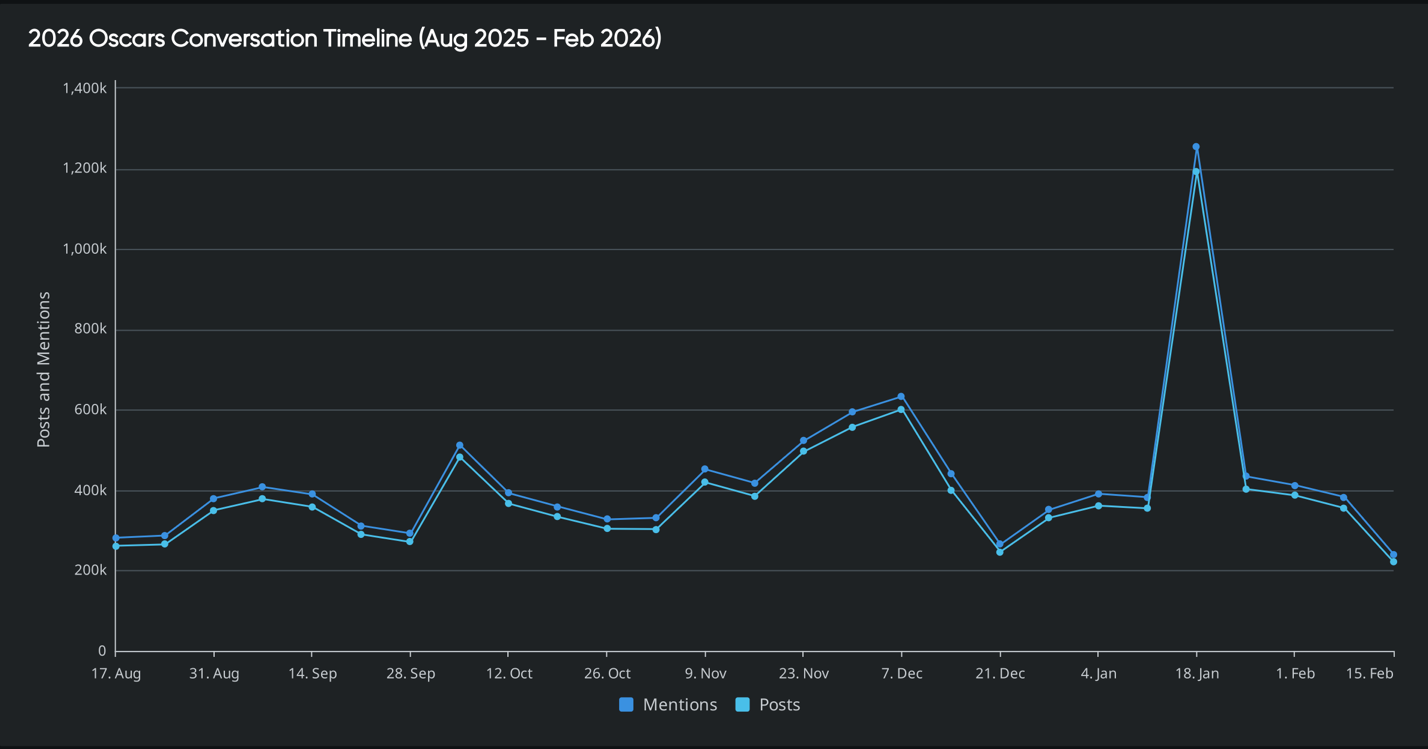The image size is (1428, 749).
Task: Select the Posts peak point on 18 Jan
Action: [1196, 171]
